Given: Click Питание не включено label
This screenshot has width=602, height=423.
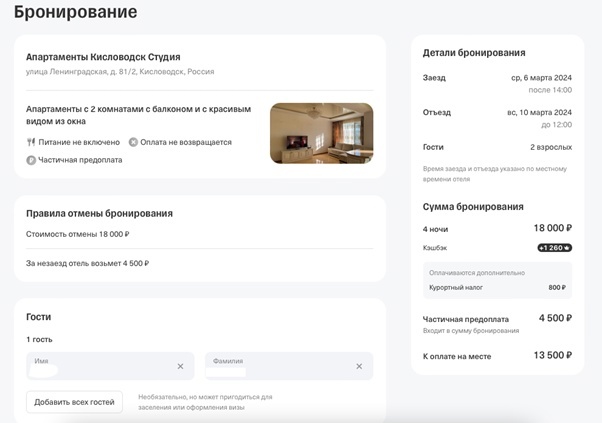Looking at the screenshot, I should pyautogui.click(x=79, y=142).
